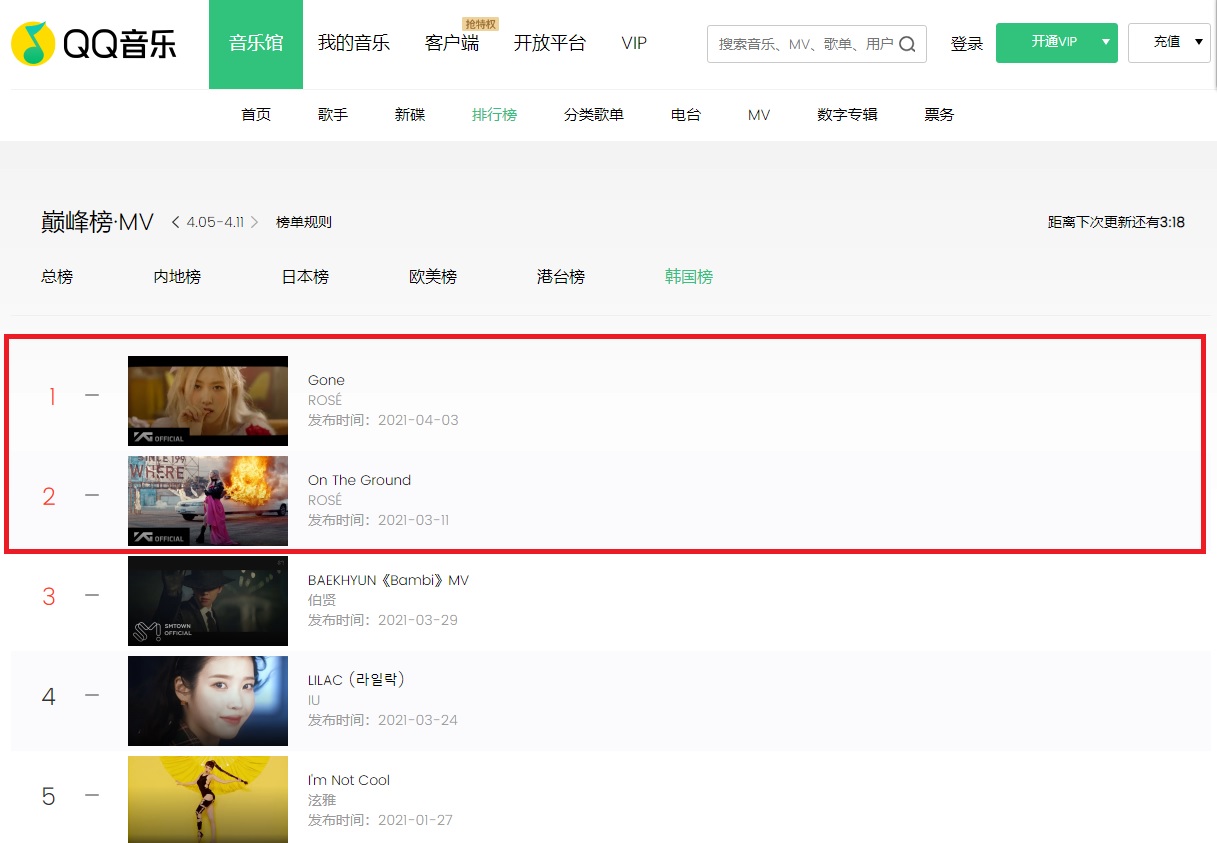Click the 巅峰榜·MV heading

[x=98, y=222]
